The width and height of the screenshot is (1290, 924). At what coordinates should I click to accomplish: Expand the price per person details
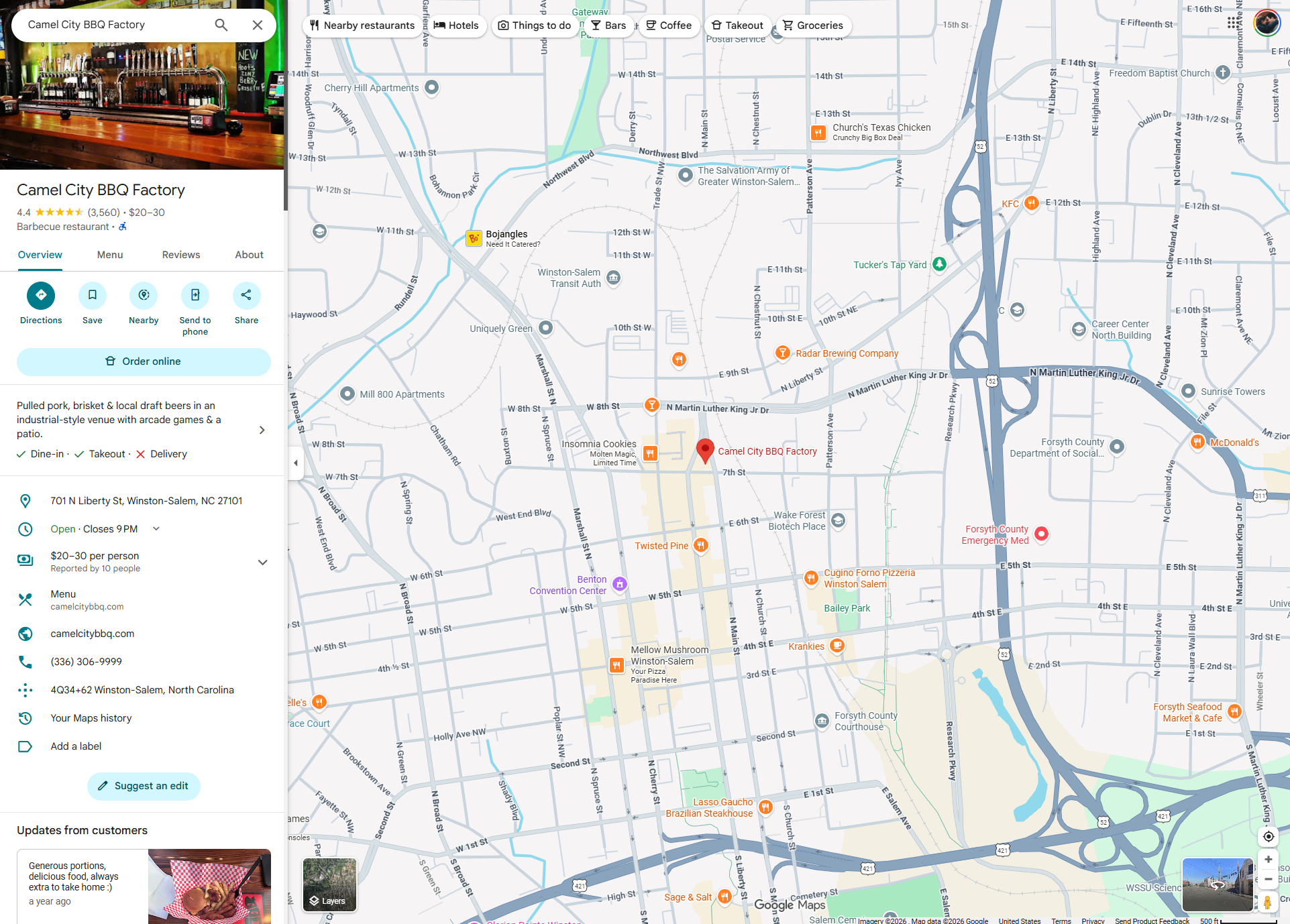pyautogui.click(x=262, y=562)
